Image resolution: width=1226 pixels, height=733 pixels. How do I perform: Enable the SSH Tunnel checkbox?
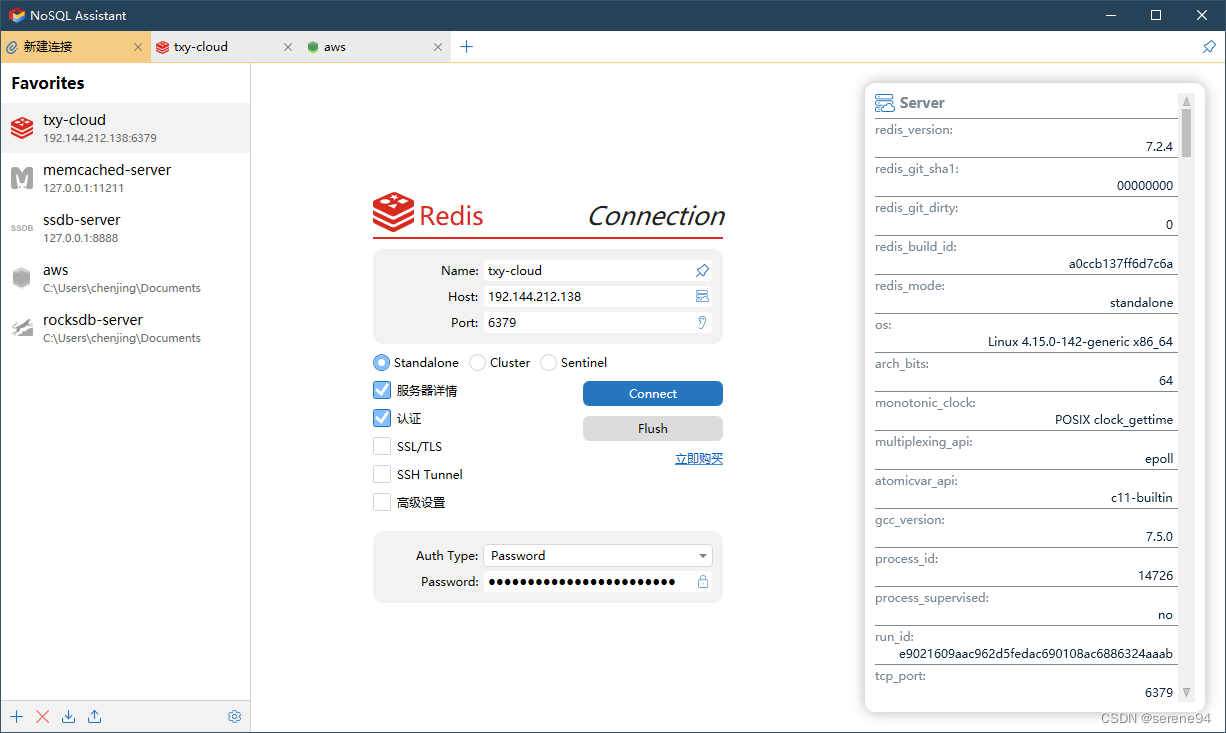(382, 475)
